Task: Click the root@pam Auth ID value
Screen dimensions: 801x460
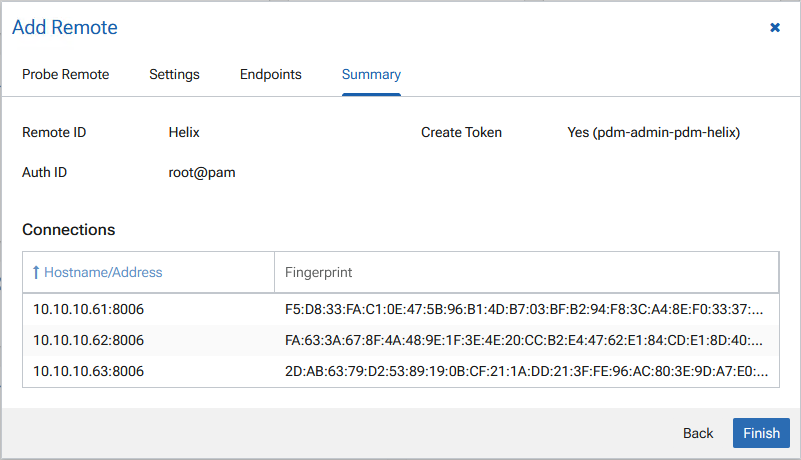Action: [202, 172]
